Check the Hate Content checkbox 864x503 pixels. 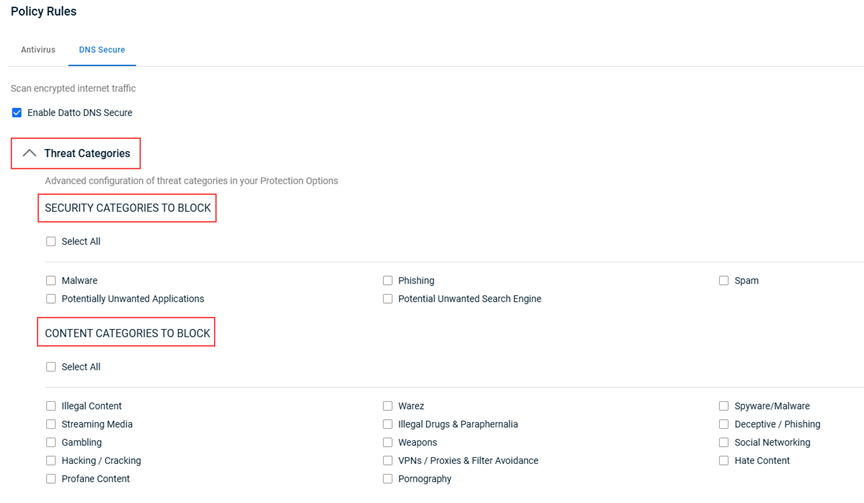(x=724, y=461)
